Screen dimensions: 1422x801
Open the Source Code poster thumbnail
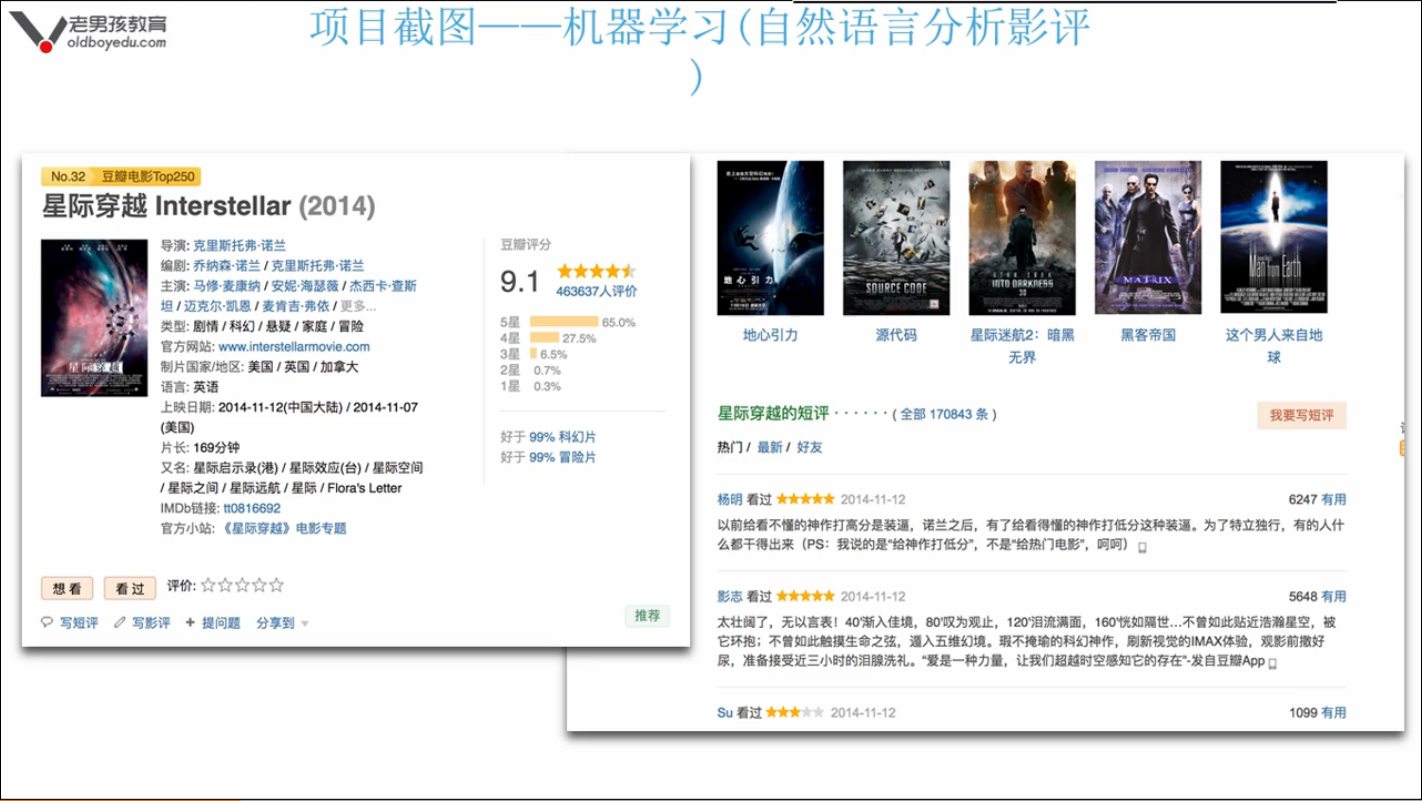[x=896, y=238]
